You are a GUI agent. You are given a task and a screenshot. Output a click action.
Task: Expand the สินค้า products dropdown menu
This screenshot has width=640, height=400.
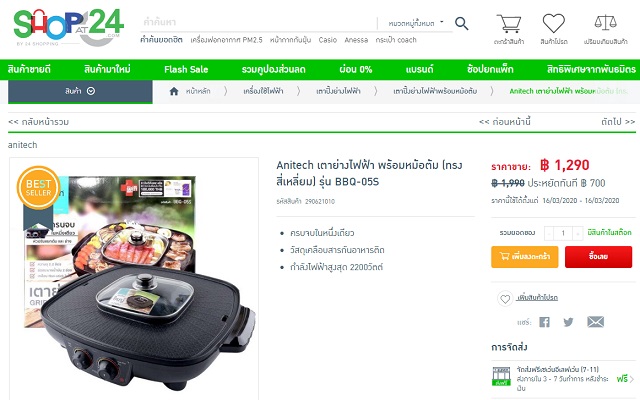[80, 91]
